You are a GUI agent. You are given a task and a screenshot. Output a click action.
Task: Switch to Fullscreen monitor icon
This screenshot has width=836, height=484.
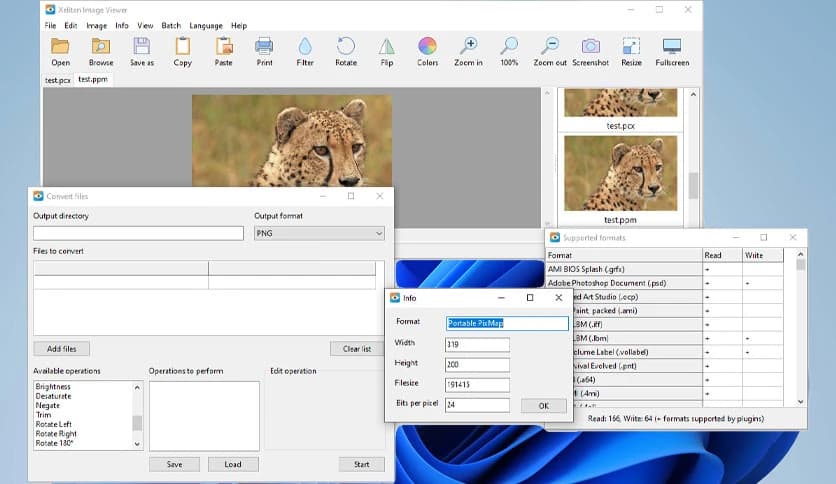pyautogui.click(x=672, y=46)
